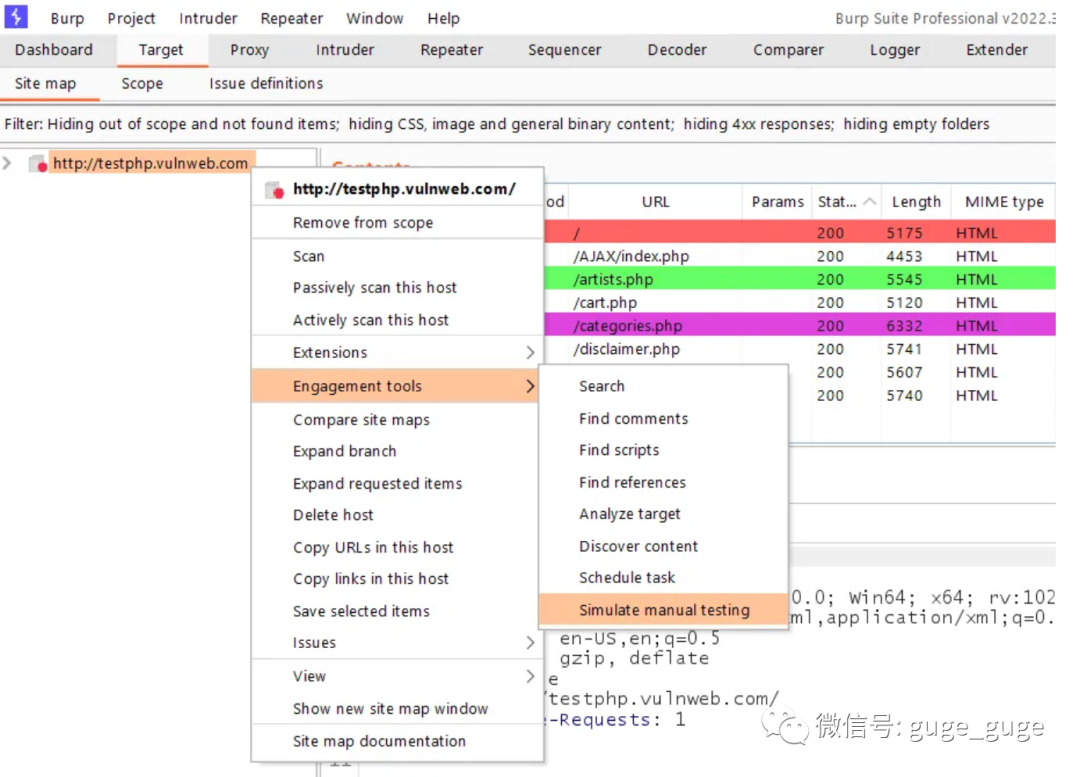
Task: Choose Search in Engagement tools submenu
Action: coord(663,386)
